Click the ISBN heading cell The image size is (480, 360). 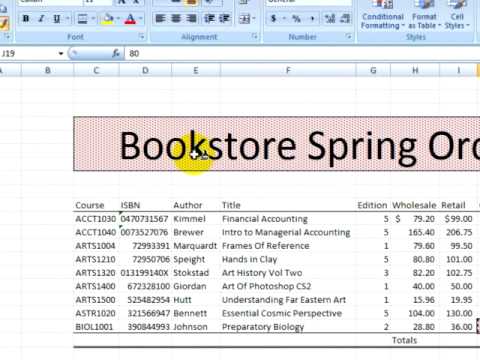[x=145, y=205]
